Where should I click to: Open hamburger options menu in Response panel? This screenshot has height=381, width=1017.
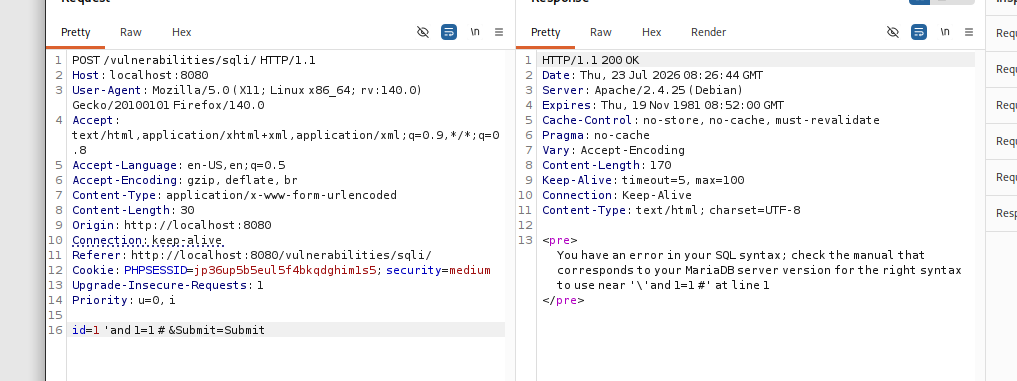coord(969,32)
